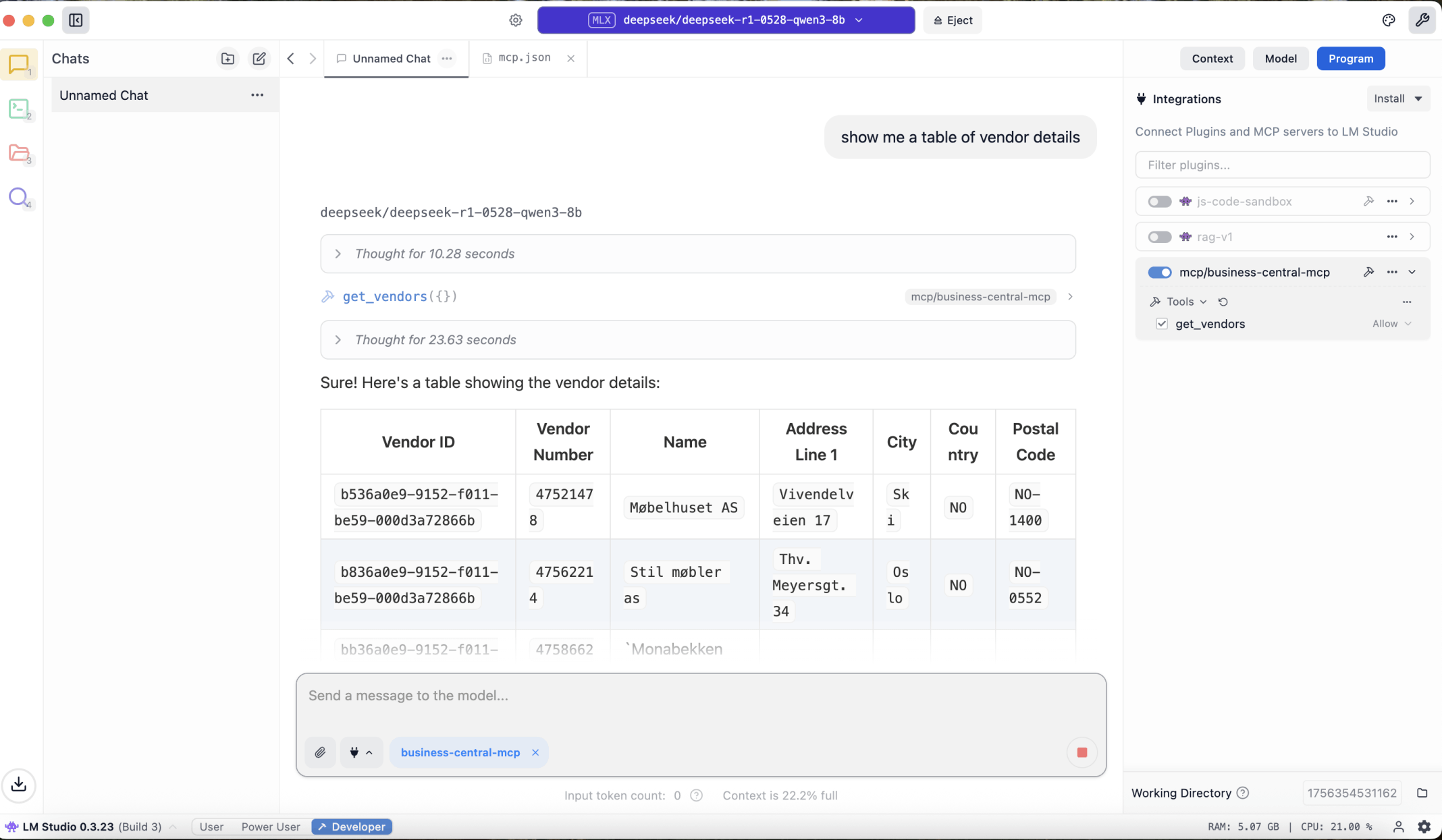The height and width of the screenshot is (840, 1442).
Task: Click the new chat compose icon
Action: pyautogui.click(x=259, y=59)
